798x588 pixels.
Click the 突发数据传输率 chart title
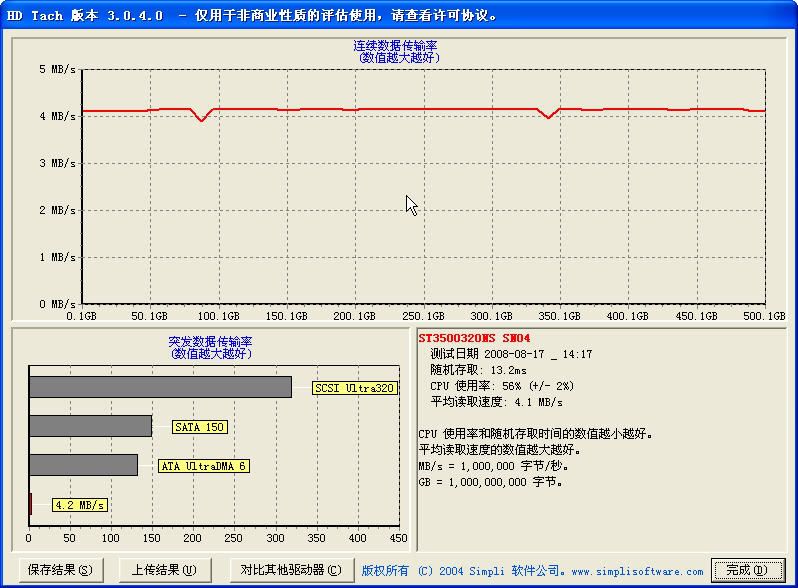210,341
